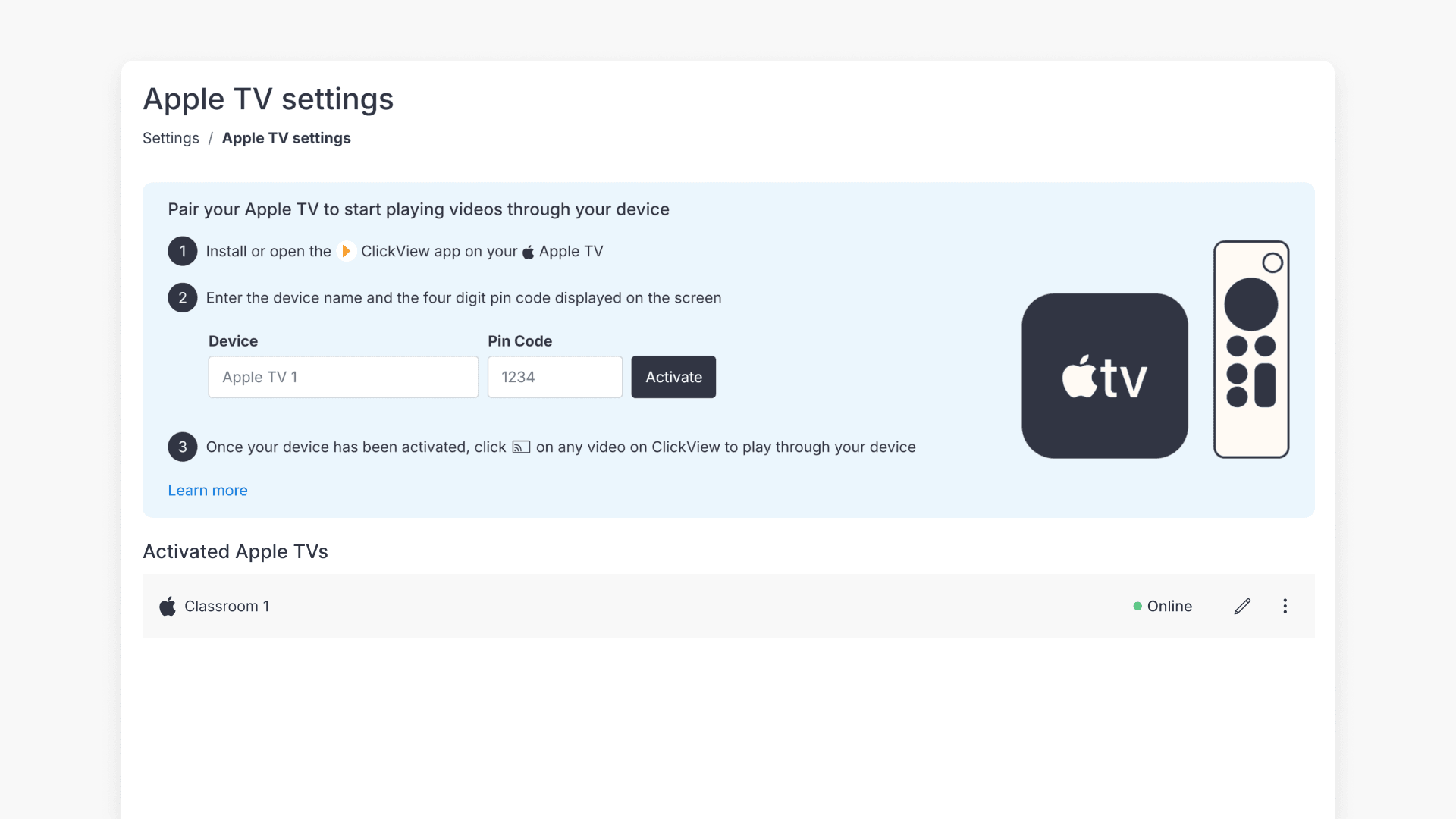1456x819 pixels.
Task: Navigate back via the Settings breadcrumb
Action: click(171, 138)
